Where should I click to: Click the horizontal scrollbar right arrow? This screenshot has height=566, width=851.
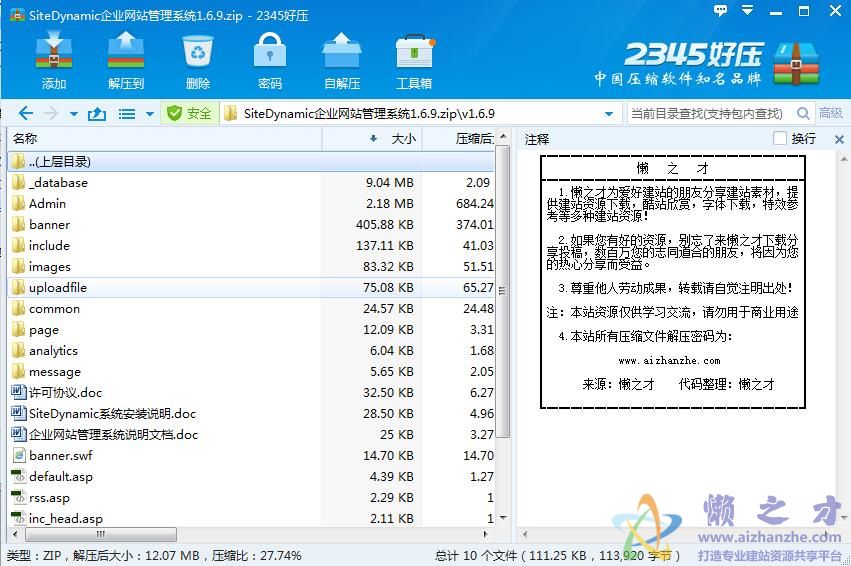(485, 534)
